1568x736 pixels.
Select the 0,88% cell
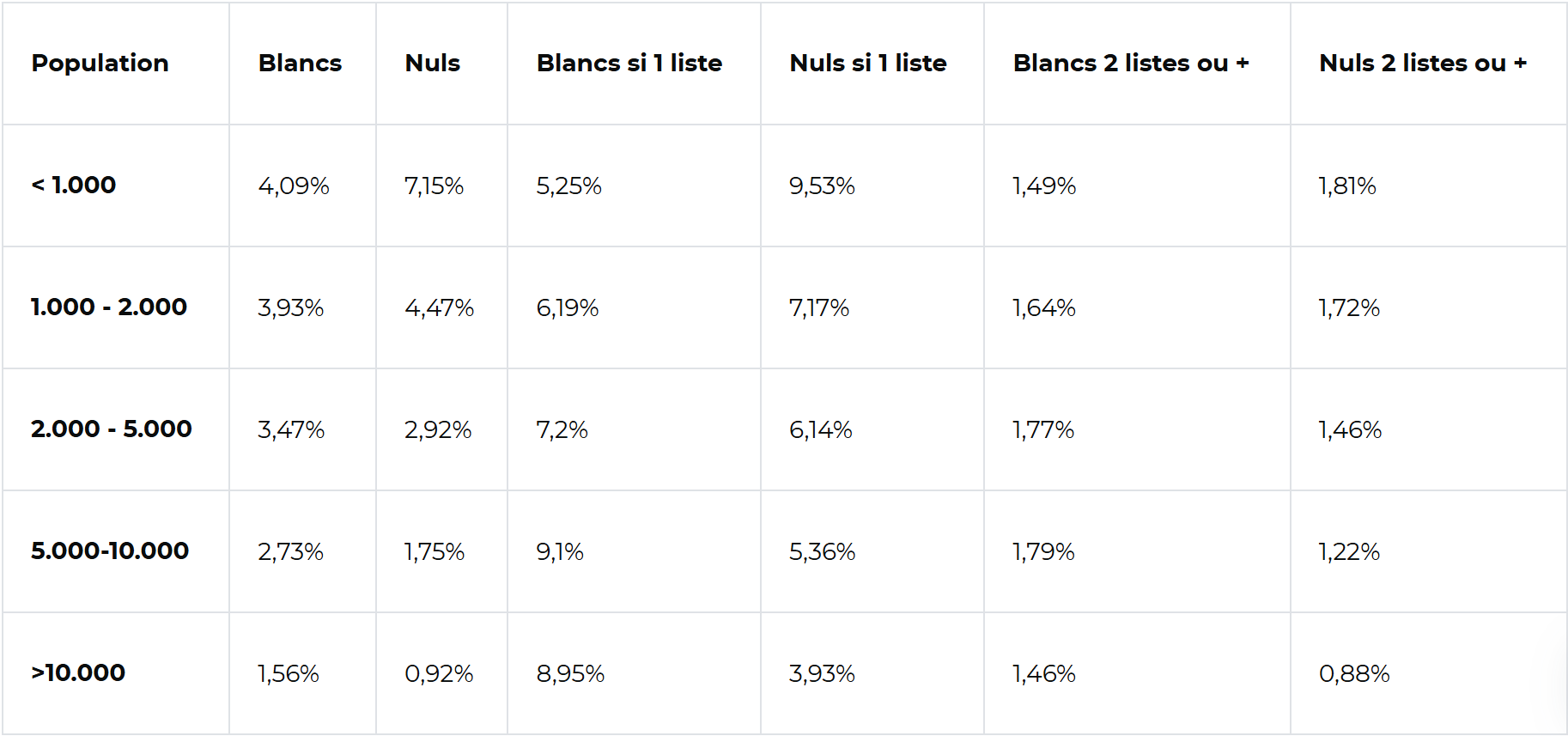click(x=1354, y=674)
